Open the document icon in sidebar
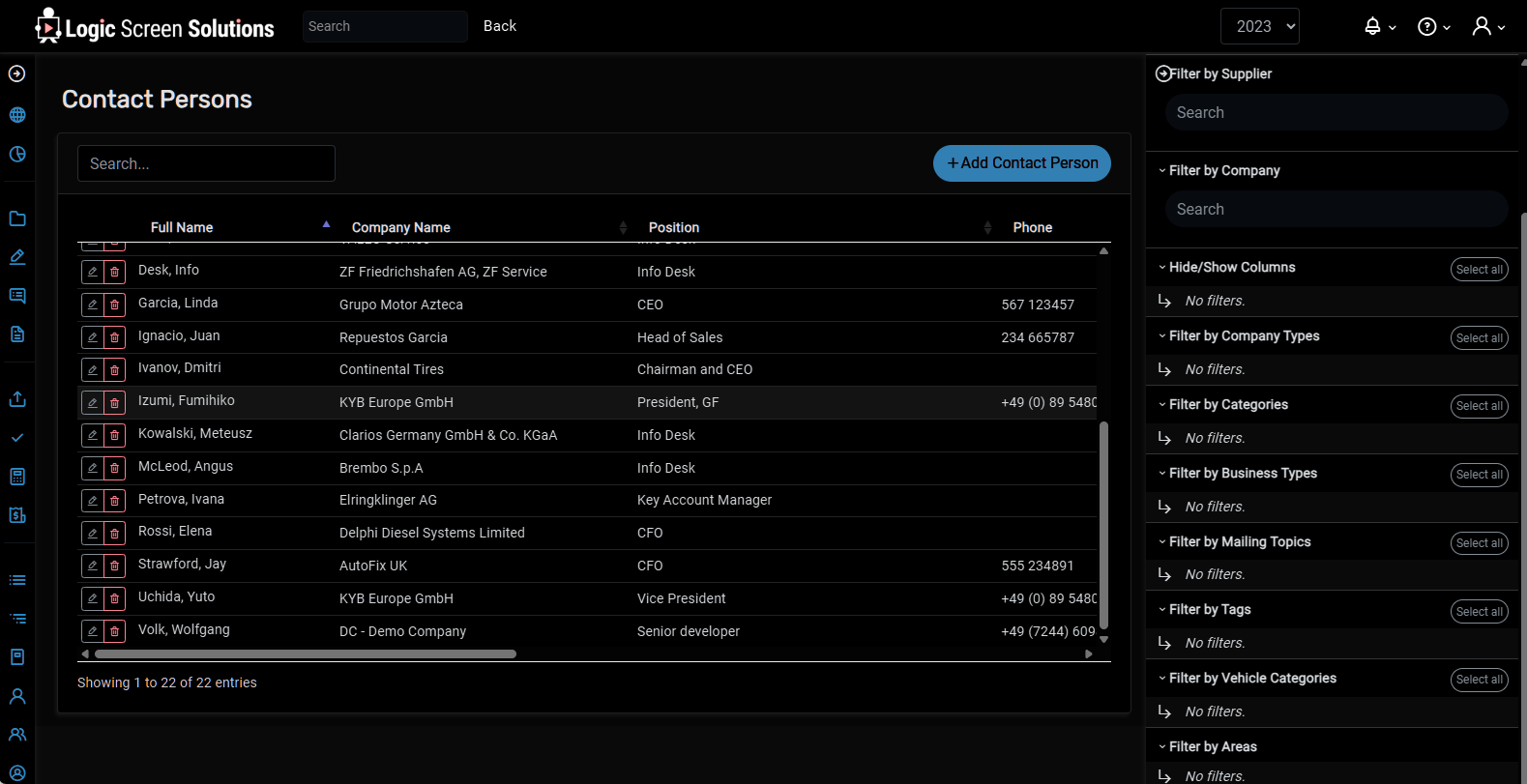This screenshot has height=784, width=1527. point(16,334)
